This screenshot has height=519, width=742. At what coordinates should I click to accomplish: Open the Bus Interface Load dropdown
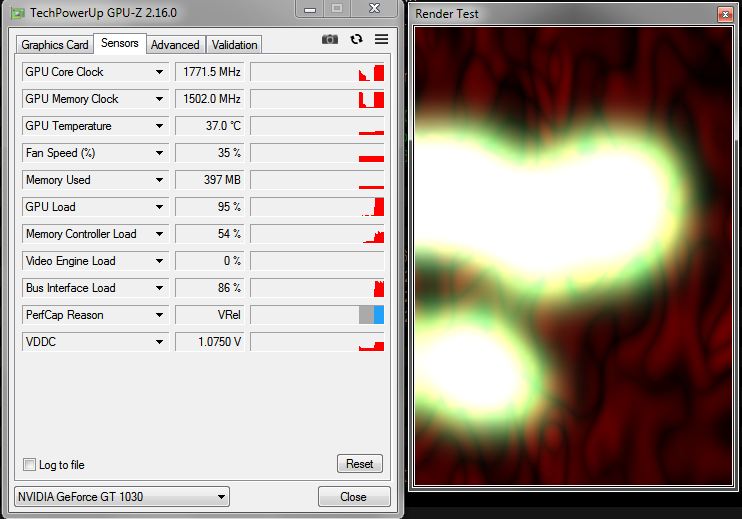tap(159, 288)
